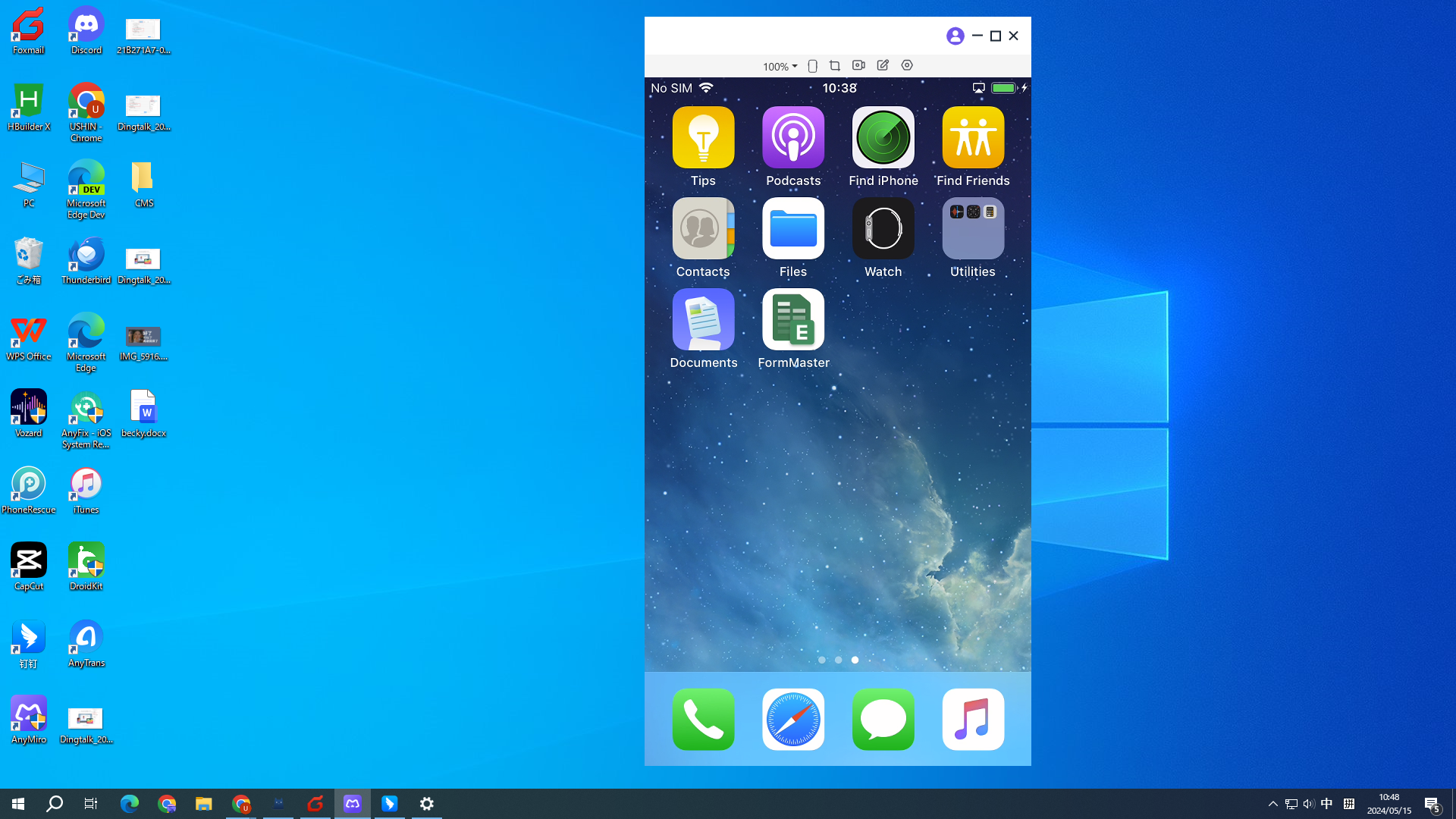The image size is (1456, 819).
Task: Open Messages app from iPhone dock
Action: [883, 718]
